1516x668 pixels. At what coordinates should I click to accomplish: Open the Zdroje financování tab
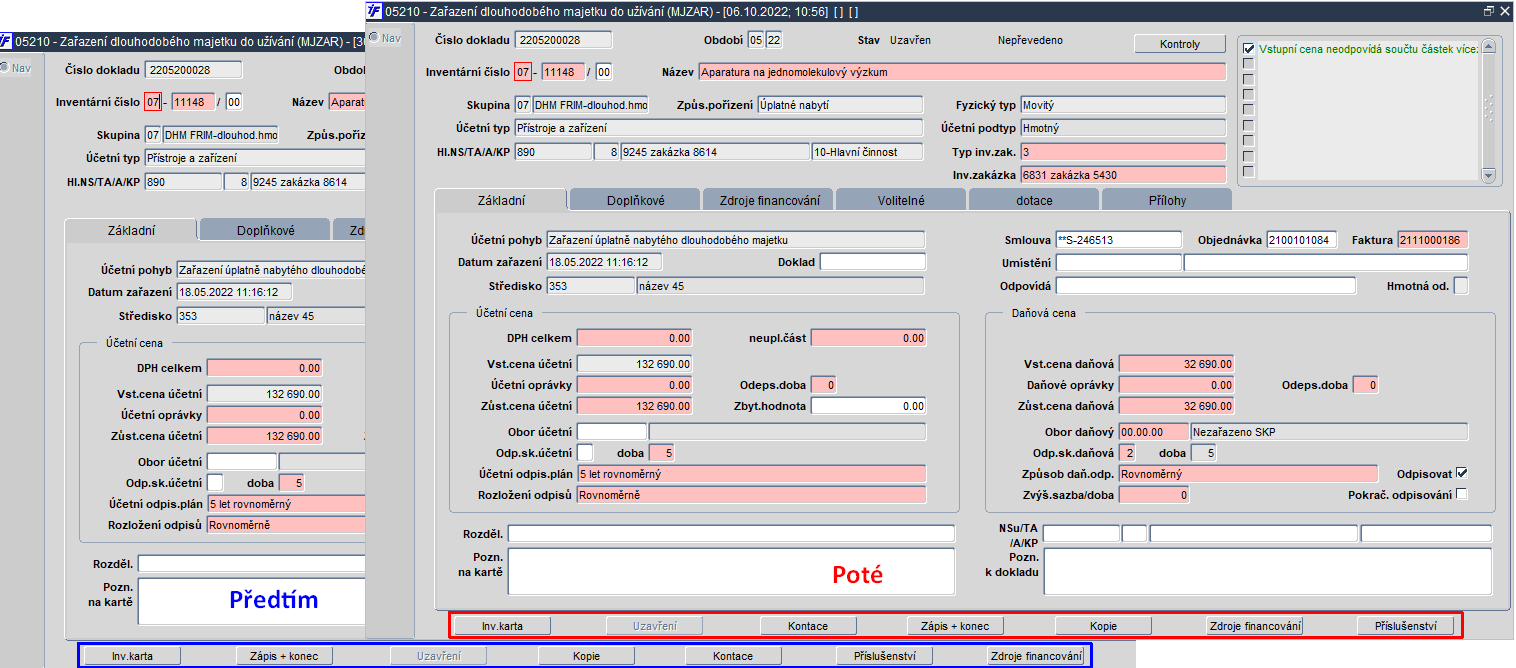769,200
